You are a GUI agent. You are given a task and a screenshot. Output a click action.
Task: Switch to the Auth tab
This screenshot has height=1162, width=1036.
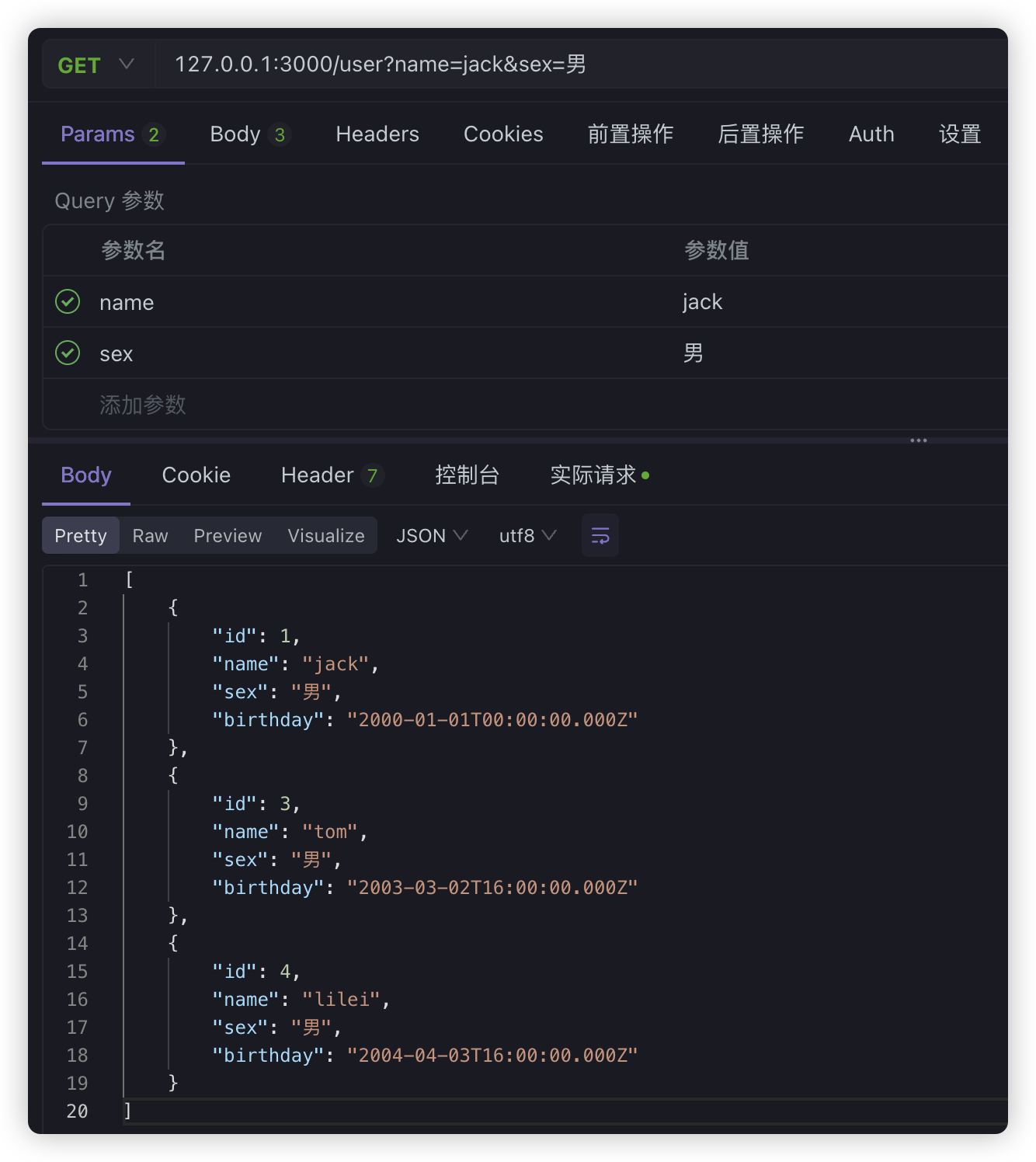click(x=871, y=134)
